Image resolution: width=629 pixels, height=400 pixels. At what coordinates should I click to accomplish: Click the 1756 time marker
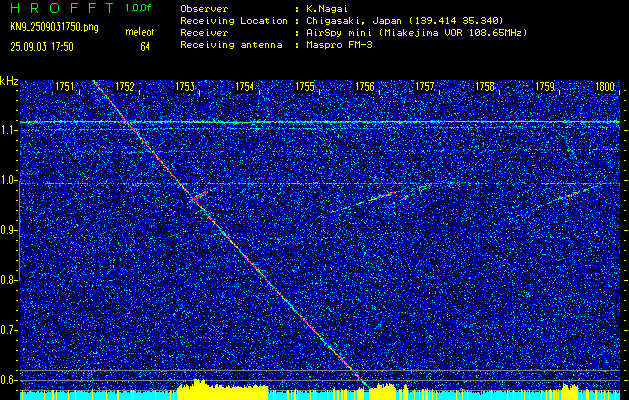tap(365, 87)
